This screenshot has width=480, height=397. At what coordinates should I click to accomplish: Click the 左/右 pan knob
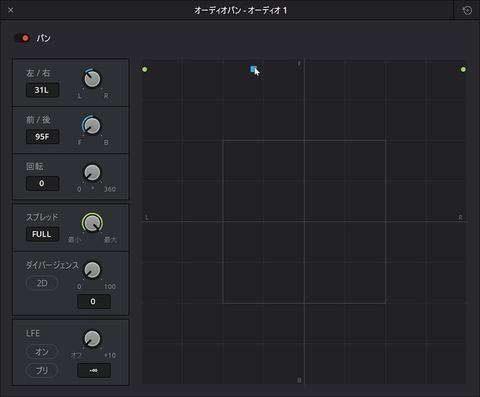click(92, 79)
